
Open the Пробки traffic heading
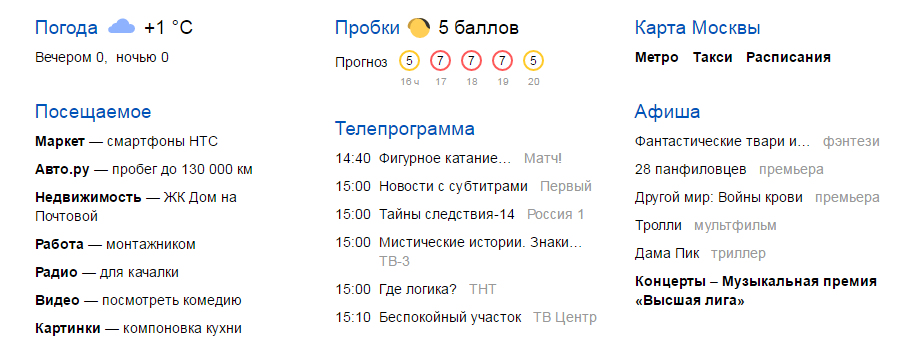[x=367, y=28]
